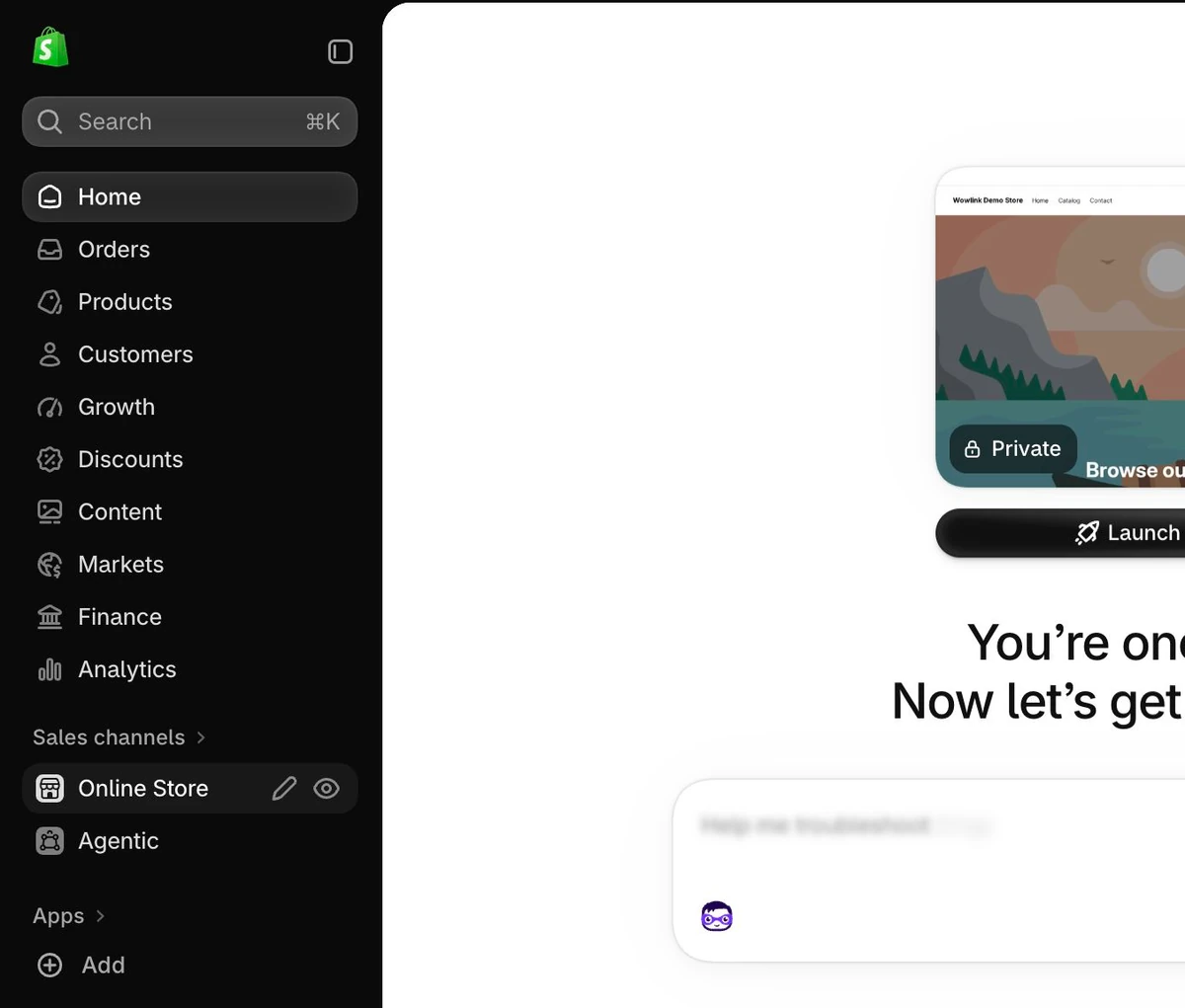This screenshot has width=1185, height=1008.
Task: Click the rocket icon on Launch
Action: click(1087, 533)
